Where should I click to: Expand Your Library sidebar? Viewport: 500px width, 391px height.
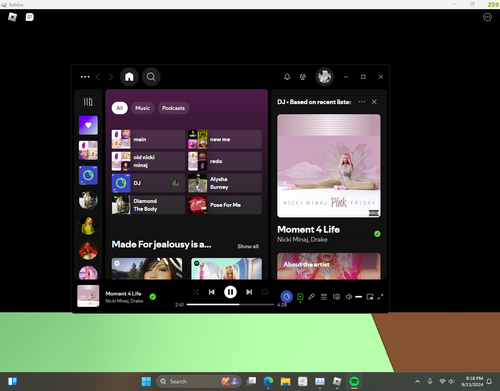[88, 102]
